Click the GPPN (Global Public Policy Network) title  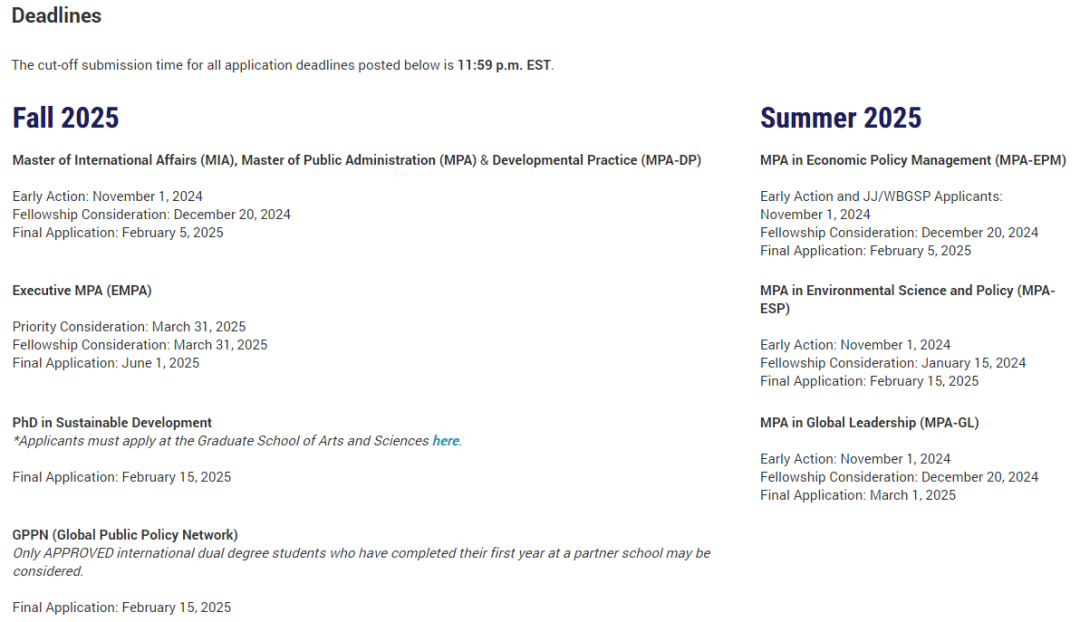[125, 535]
